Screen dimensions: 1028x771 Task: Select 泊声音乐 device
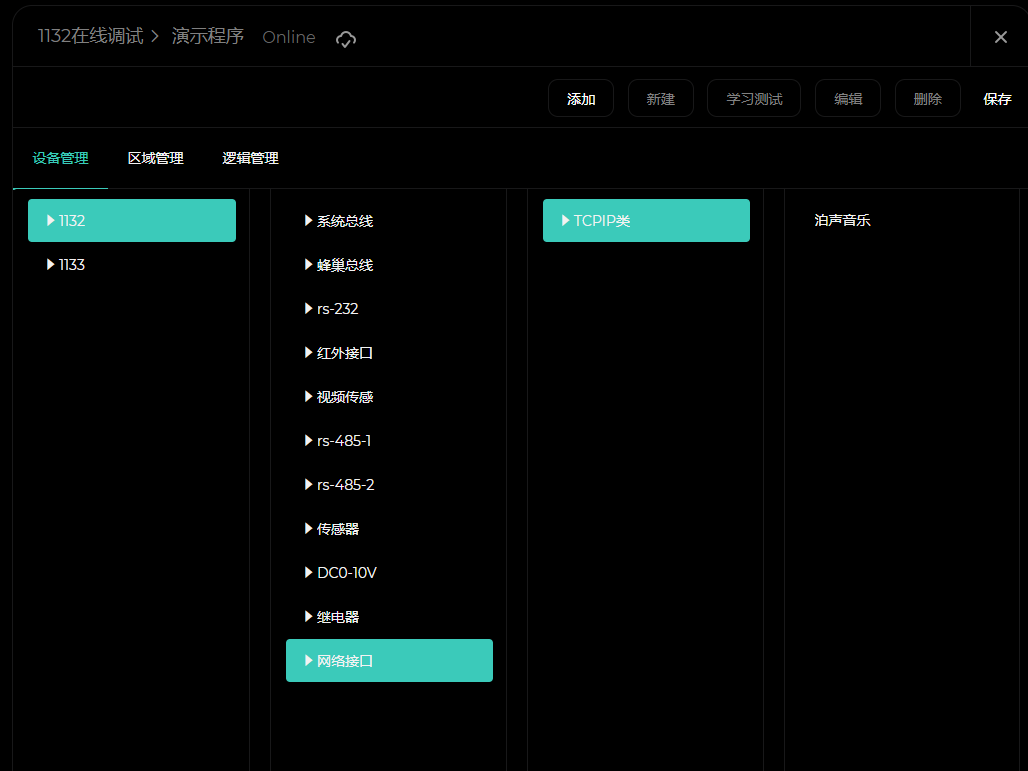[842, 220]
